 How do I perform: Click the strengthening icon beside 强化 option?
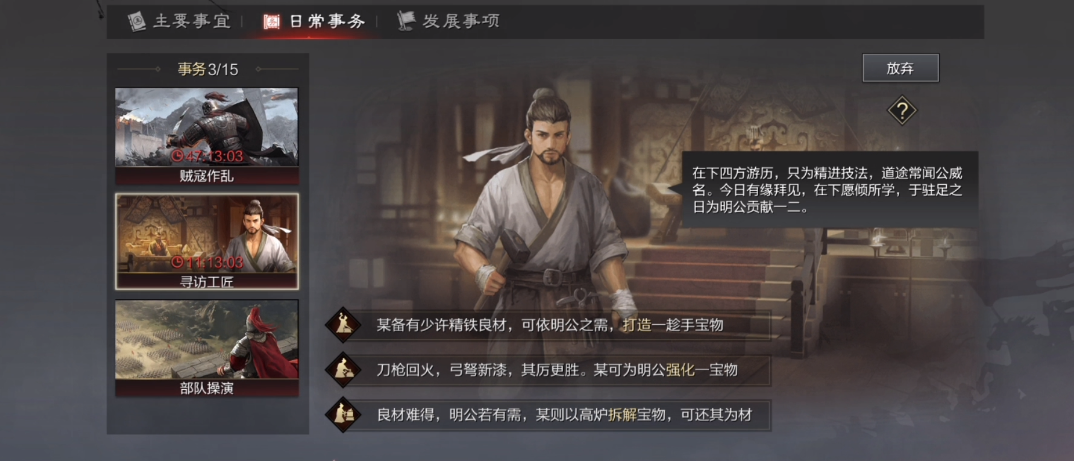(342, 370)
